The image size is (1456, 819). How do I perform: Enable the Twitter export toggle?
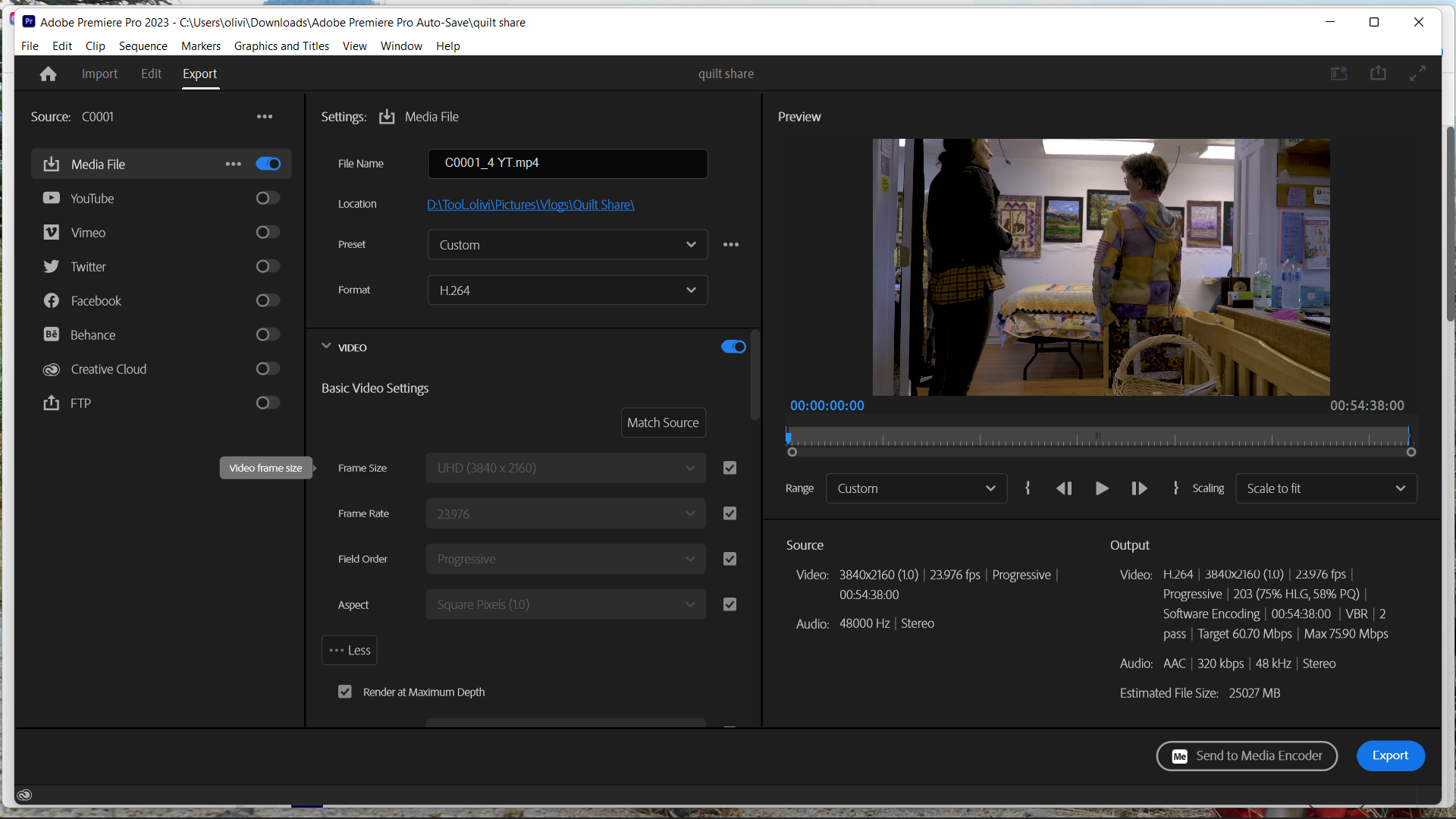[x=267, y=266]
